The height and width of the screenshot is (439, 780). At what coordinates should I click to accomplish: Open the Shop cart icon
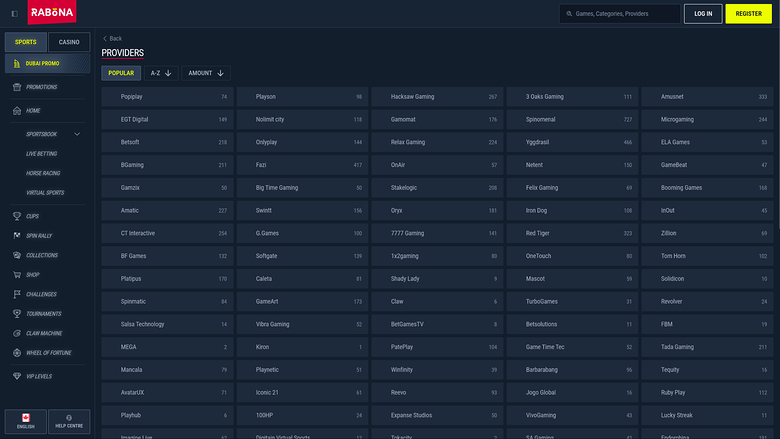click(x=17, y=274)
